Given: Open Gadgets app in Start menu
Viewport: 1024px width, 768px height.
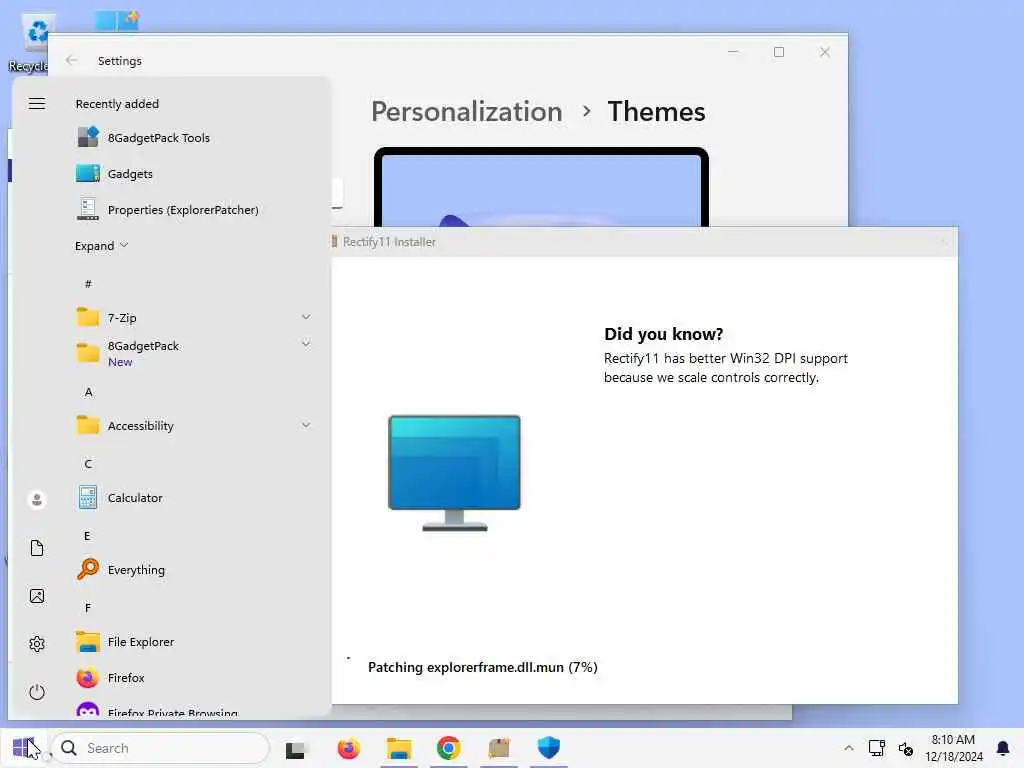Looking at the screenshot, I should pos(195,174).
